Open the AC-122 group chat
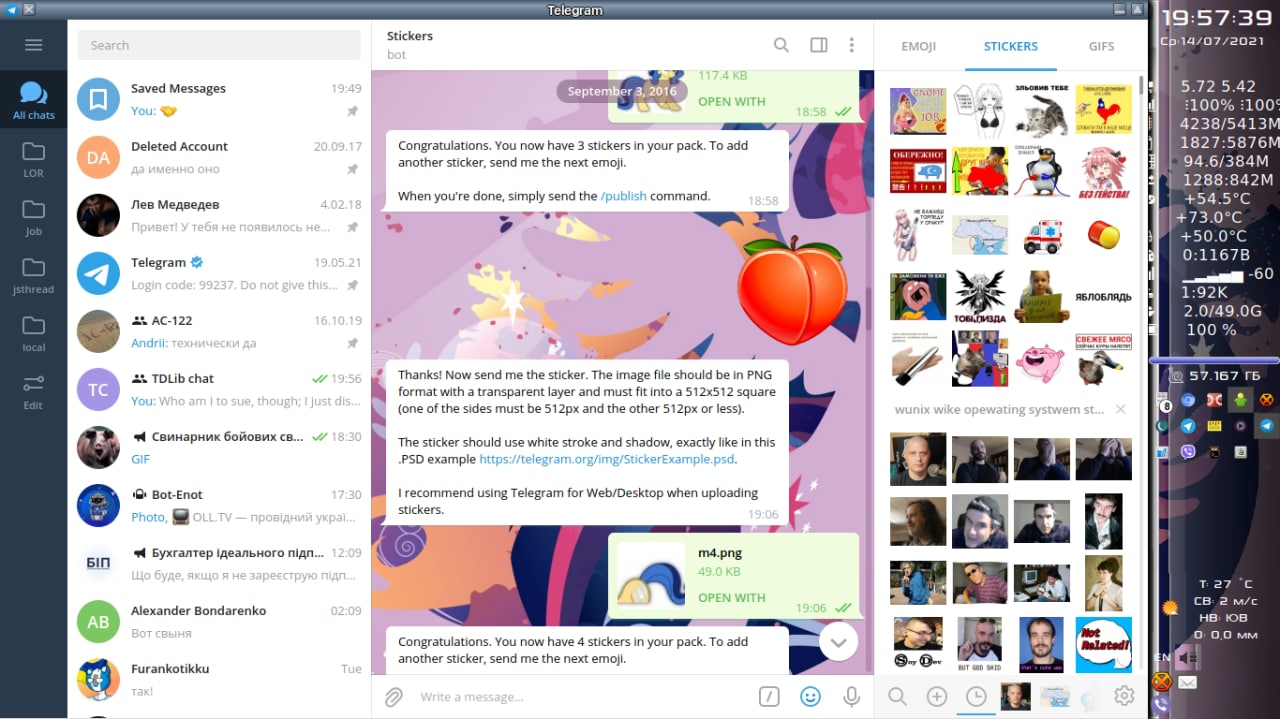The image size is (1280, 719). pyautogui.click(x=219, y=331)
